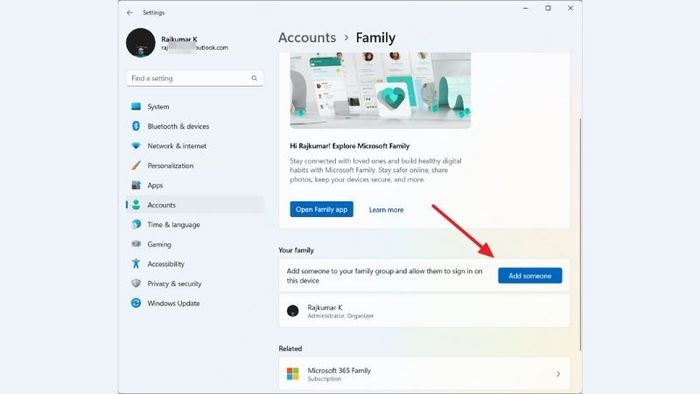Select the Rajkumar K Administrator, Organizer row
The width and height of the screenshot is (700, 394).
click(424, 311)
